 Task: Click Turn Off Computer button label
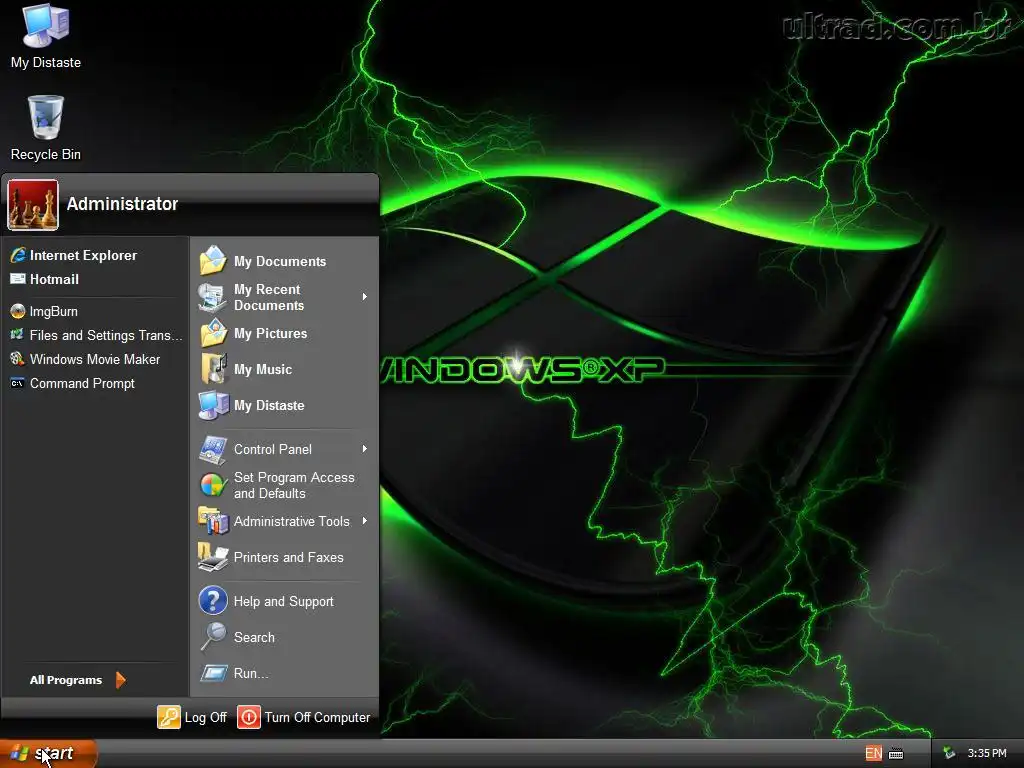tap(317, 717)
